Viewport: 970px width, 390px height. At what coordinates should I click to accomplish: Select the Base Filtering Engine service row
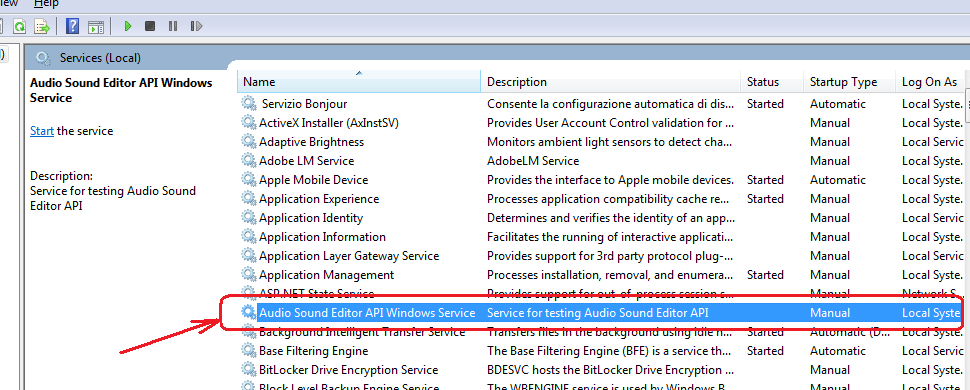click(x=600, y=351)
